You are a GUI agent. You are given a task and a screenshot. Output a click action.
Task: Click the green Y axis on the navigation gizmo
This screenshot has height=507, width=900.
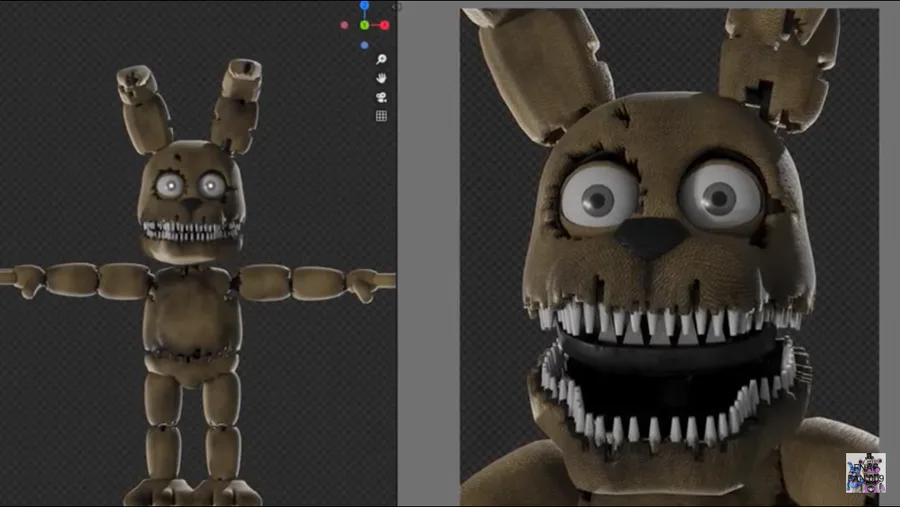pos(364,25)
